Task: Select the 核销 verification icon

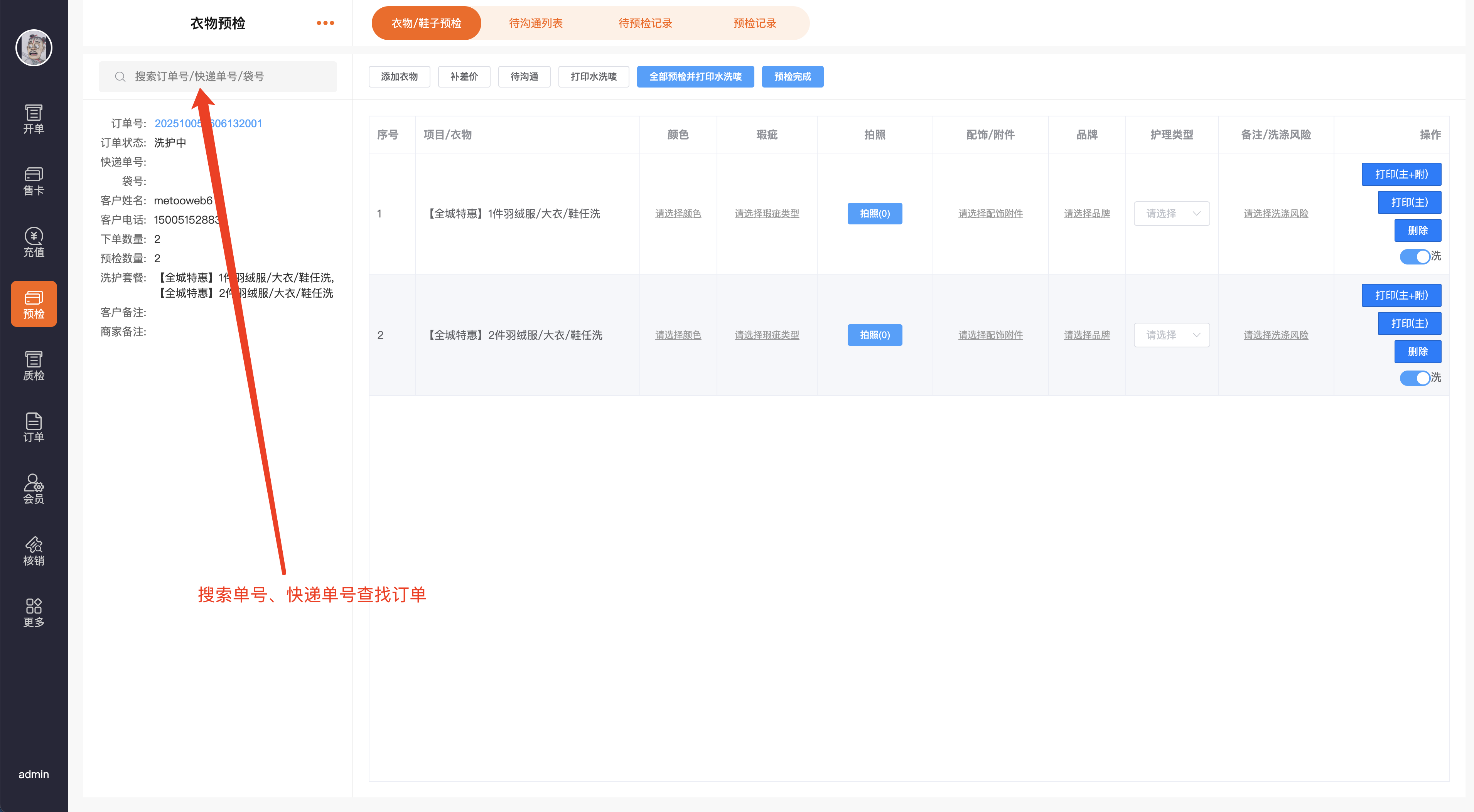Action: pos(34,551)
